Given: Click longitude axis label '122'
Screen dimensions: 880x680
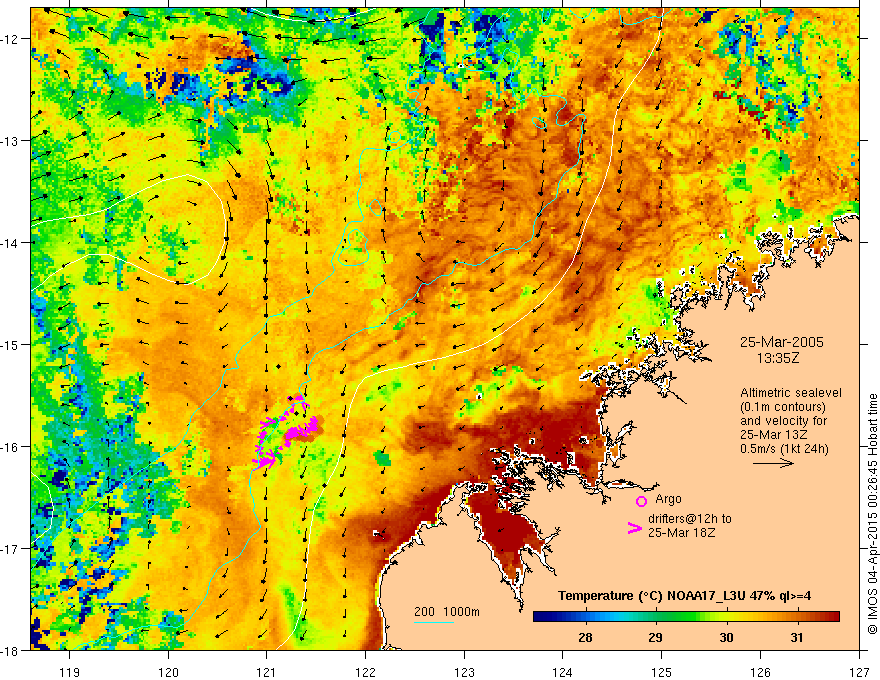Looking at the screenshot, I should click(x=365, y=672).
